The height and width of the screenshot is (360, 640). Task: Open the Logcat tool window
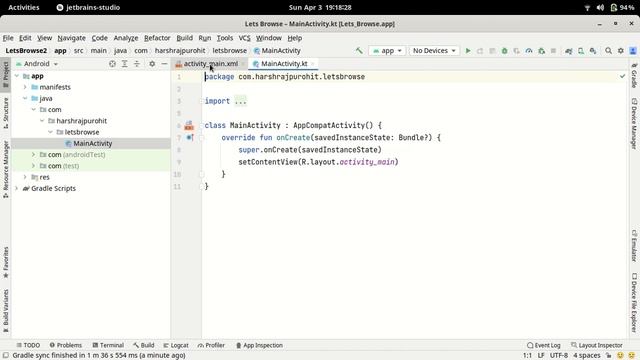(x=176, y=345)
